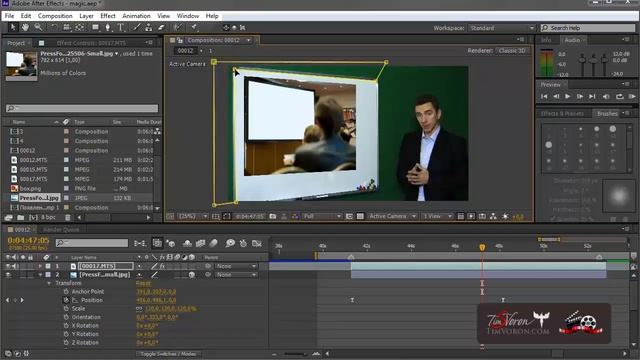Click Play in the Preview panel

567,96
